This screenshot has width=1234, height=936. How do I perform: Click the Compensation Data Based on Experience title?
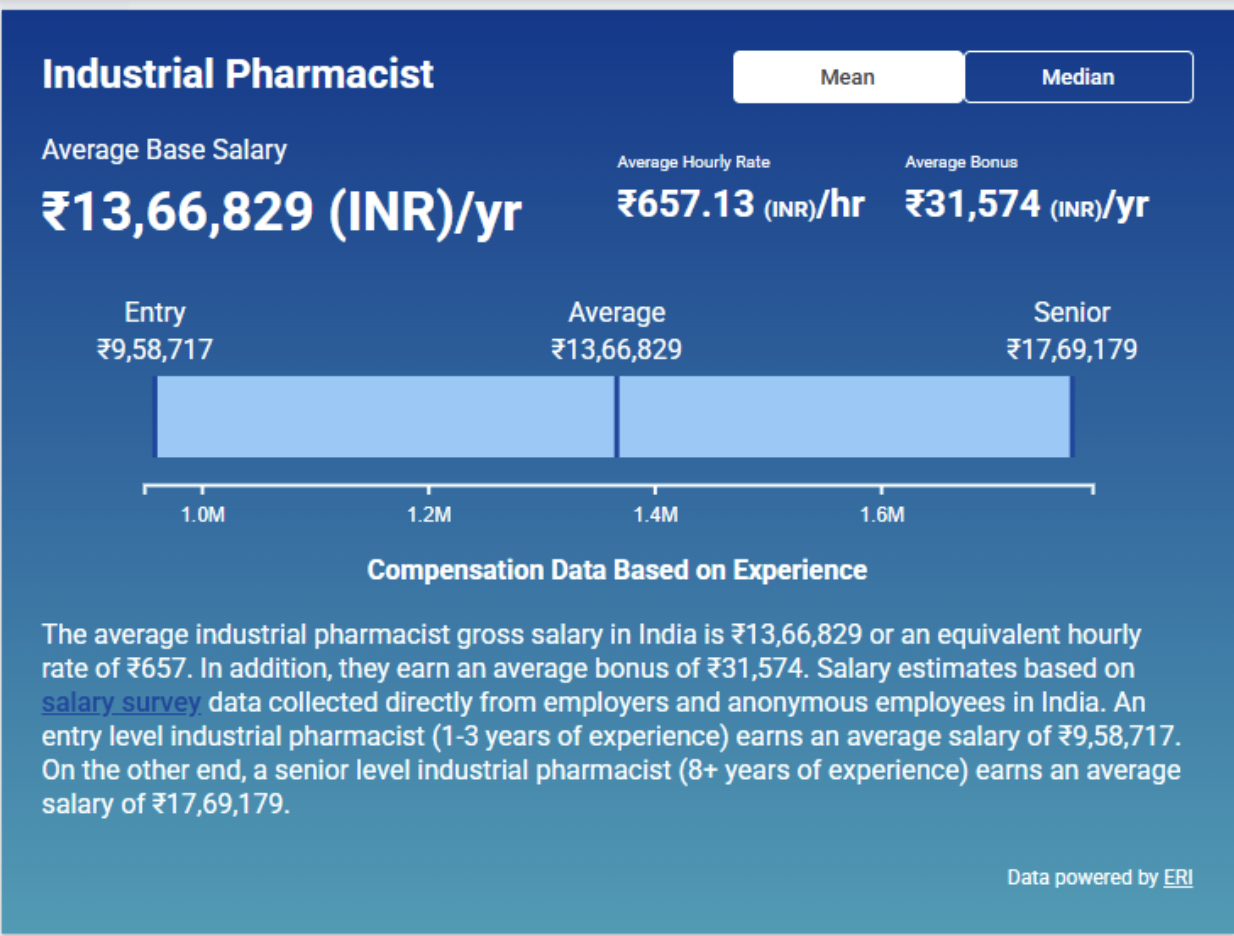point(616,570)
